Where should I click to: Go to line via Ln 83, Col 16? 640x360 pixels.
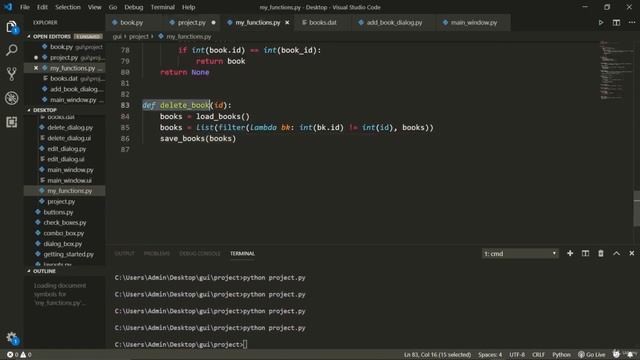click(x=437, y=355)
